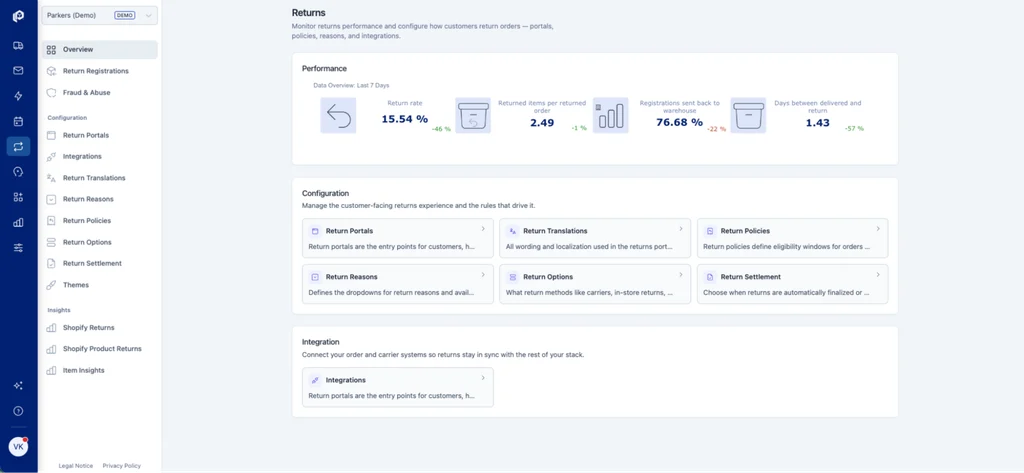Image resolution: width=1024 pixels, height=473 pixels.
Task: Expand the Return Settlement card chevron
Action: 878,274
